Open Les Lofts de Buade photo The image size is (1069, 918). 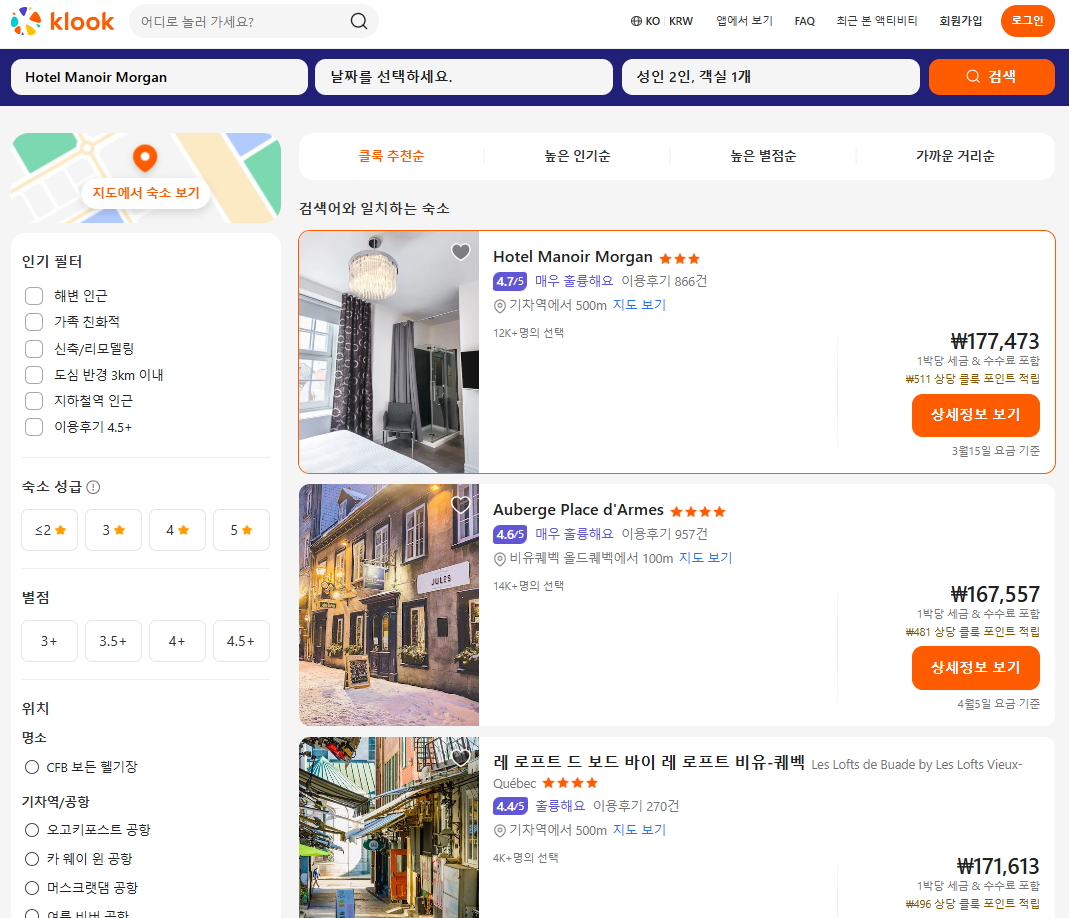click(x=389, y=827)
